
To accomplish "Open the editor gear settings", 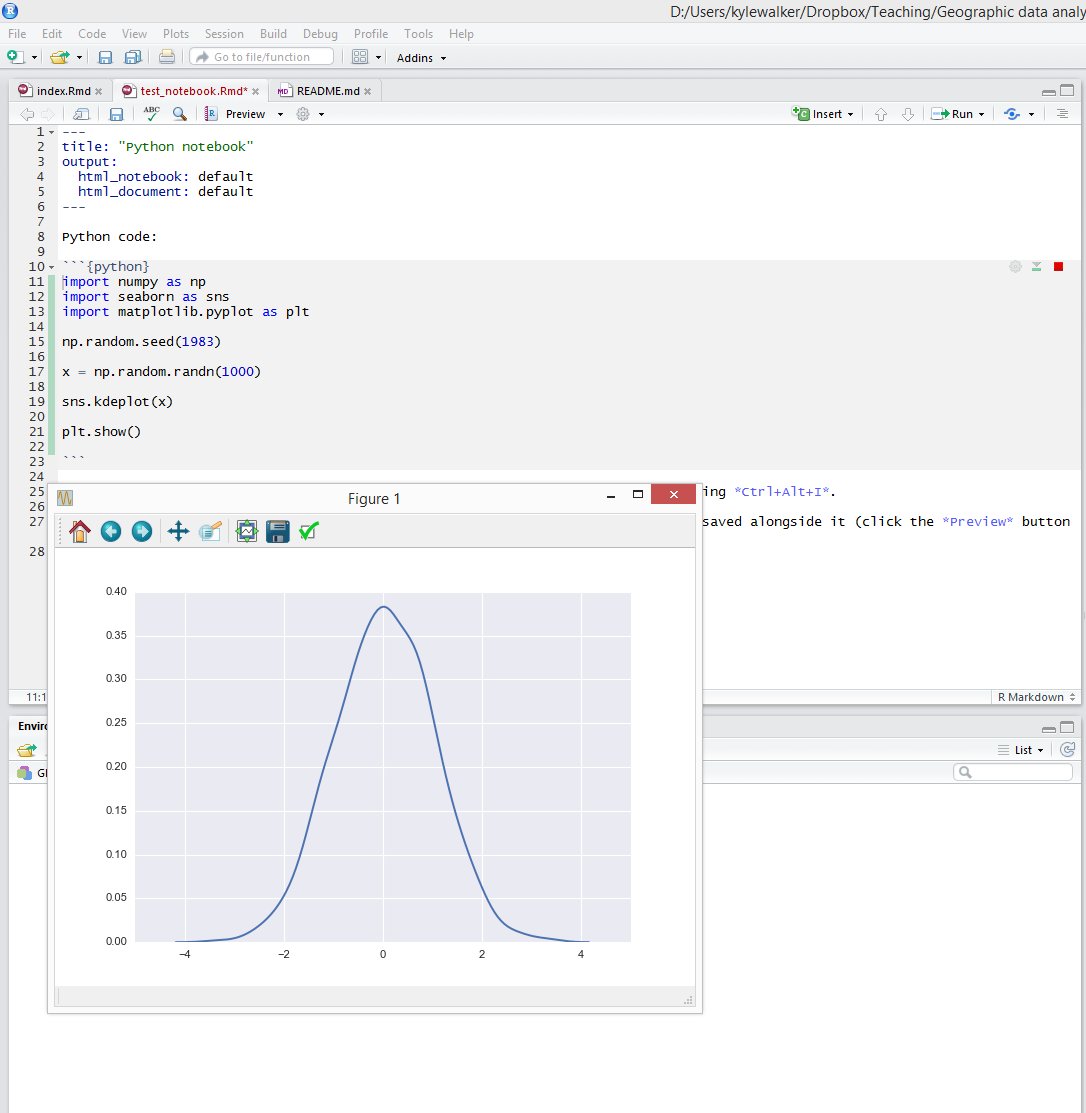I will tap(303, 114).
